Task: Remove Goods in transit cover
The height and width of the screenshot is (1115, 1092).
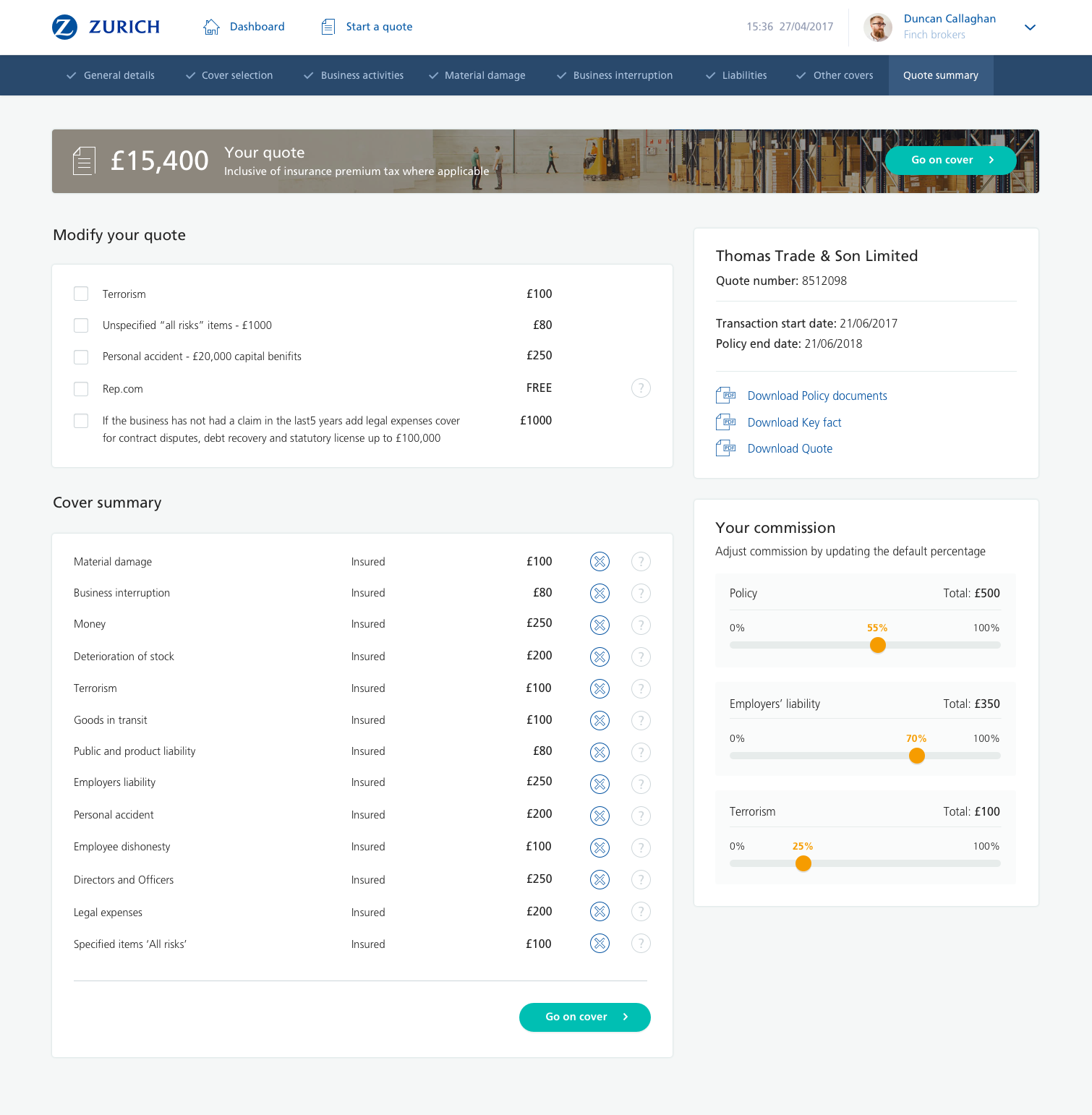Action: [600, 720]
